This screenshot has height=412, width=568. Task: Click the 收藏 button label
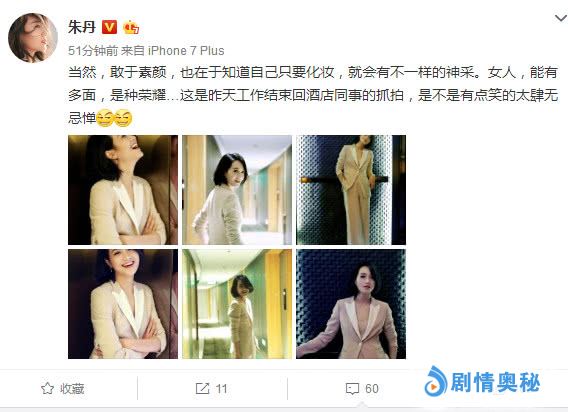(x=72, y=389)
